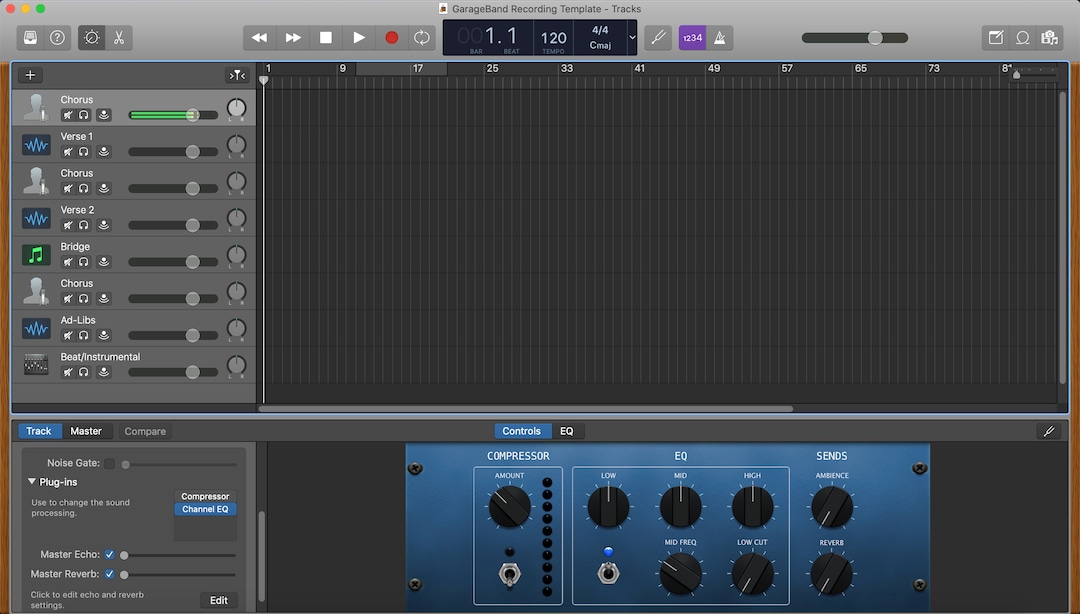This screenshot has width=1080, height=614.
Task: Open the Media Browser icon
Action: 1050,37
